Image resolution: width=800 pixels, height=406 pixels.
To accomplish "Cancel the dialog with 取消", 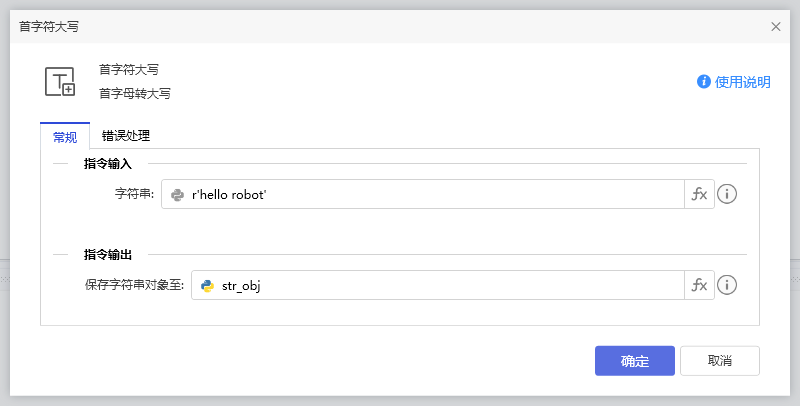I will point(719,361).
